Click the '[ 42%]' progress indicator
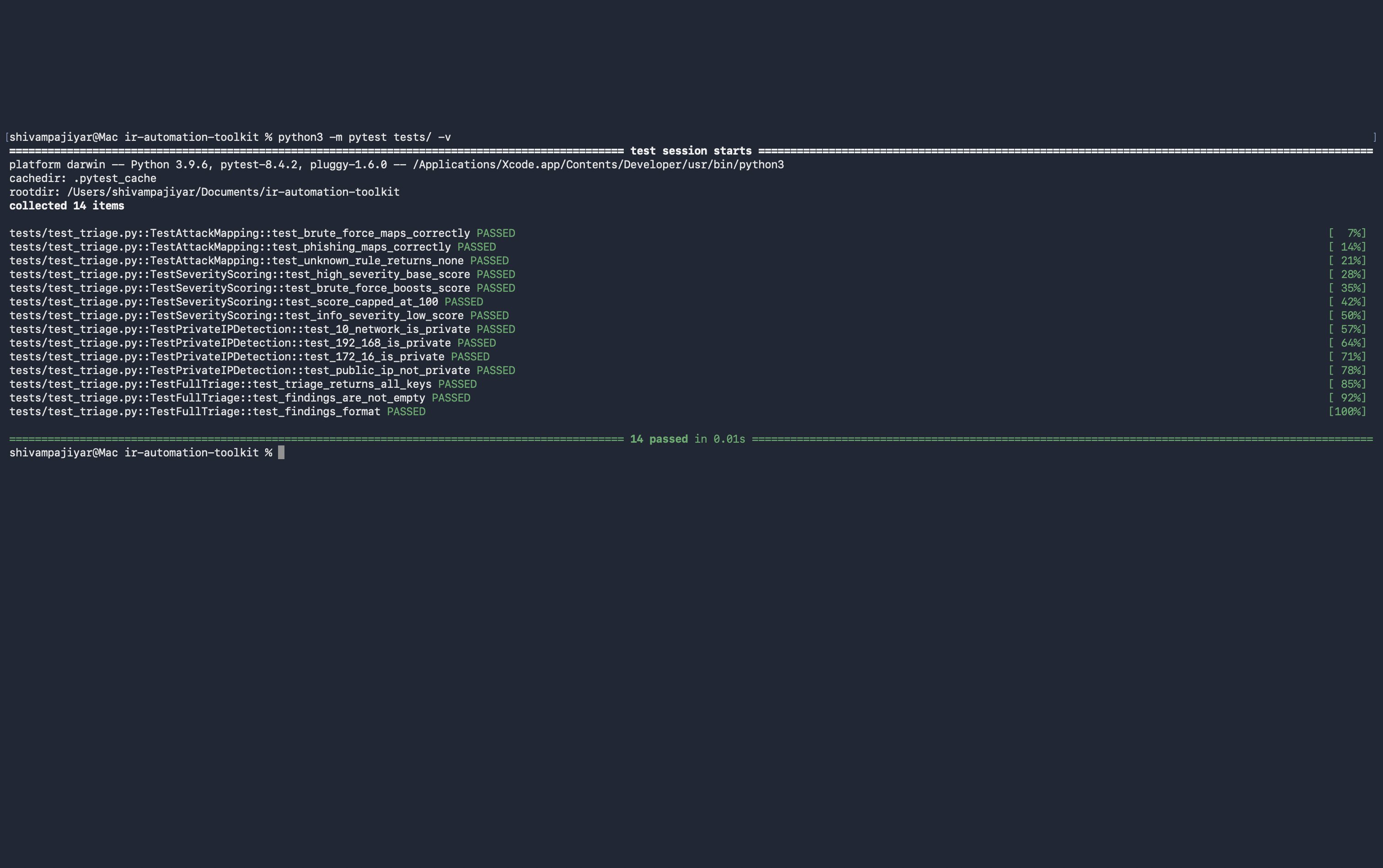Image resolution: width=1383 pixels, height=868 pixels. pos(1347,302)
